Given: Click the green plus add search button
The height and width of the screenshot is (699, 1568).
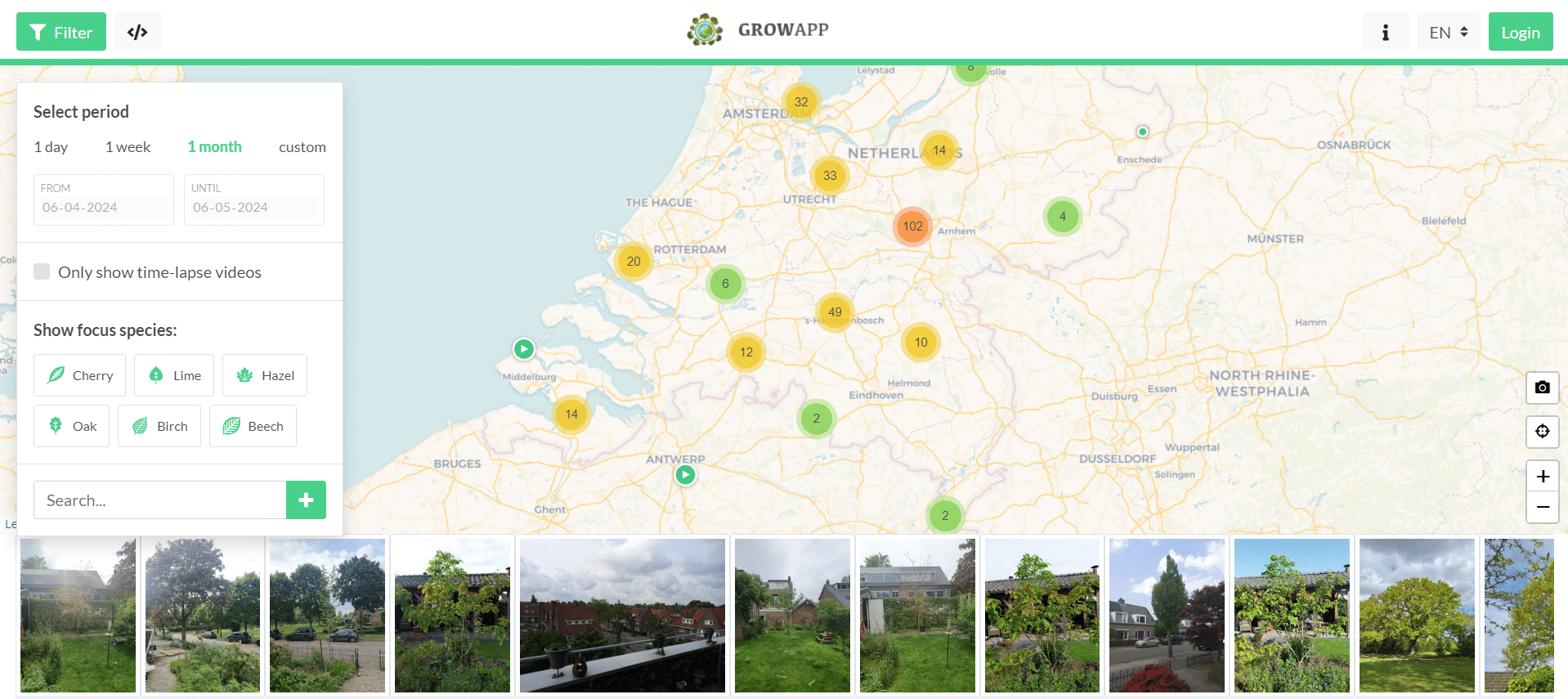Looking at the screenshot, I should pos(306,500).
